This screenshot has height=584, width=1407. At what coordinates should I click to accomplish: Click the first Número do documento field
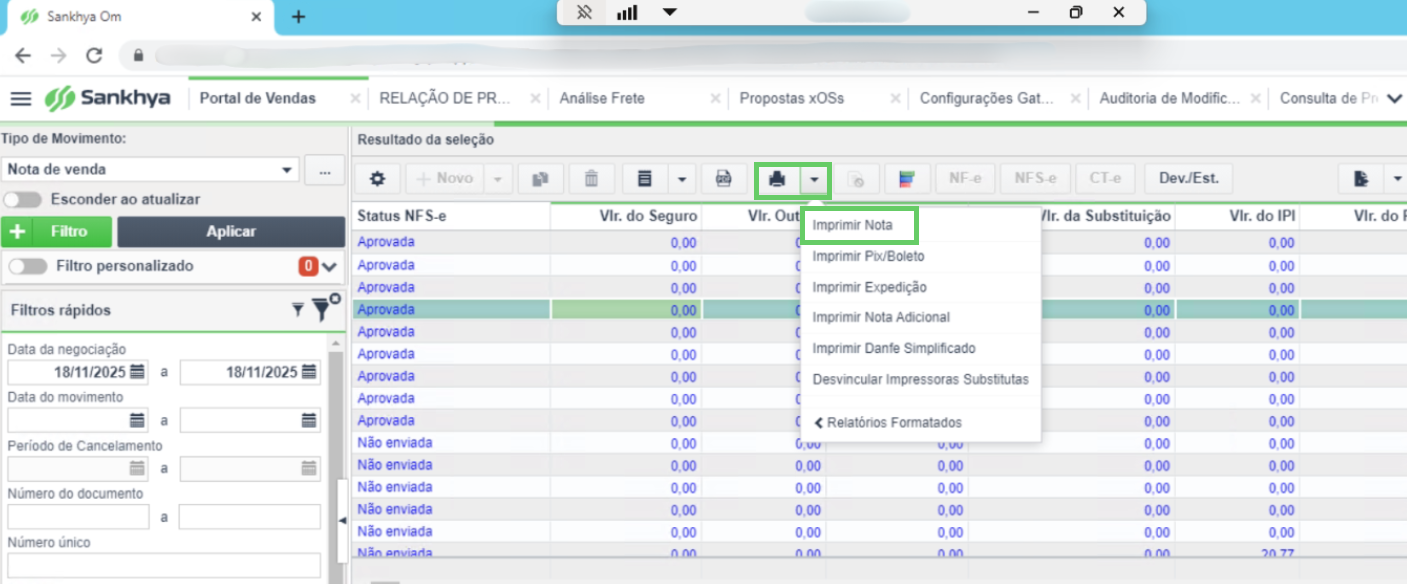click(78, 517)
